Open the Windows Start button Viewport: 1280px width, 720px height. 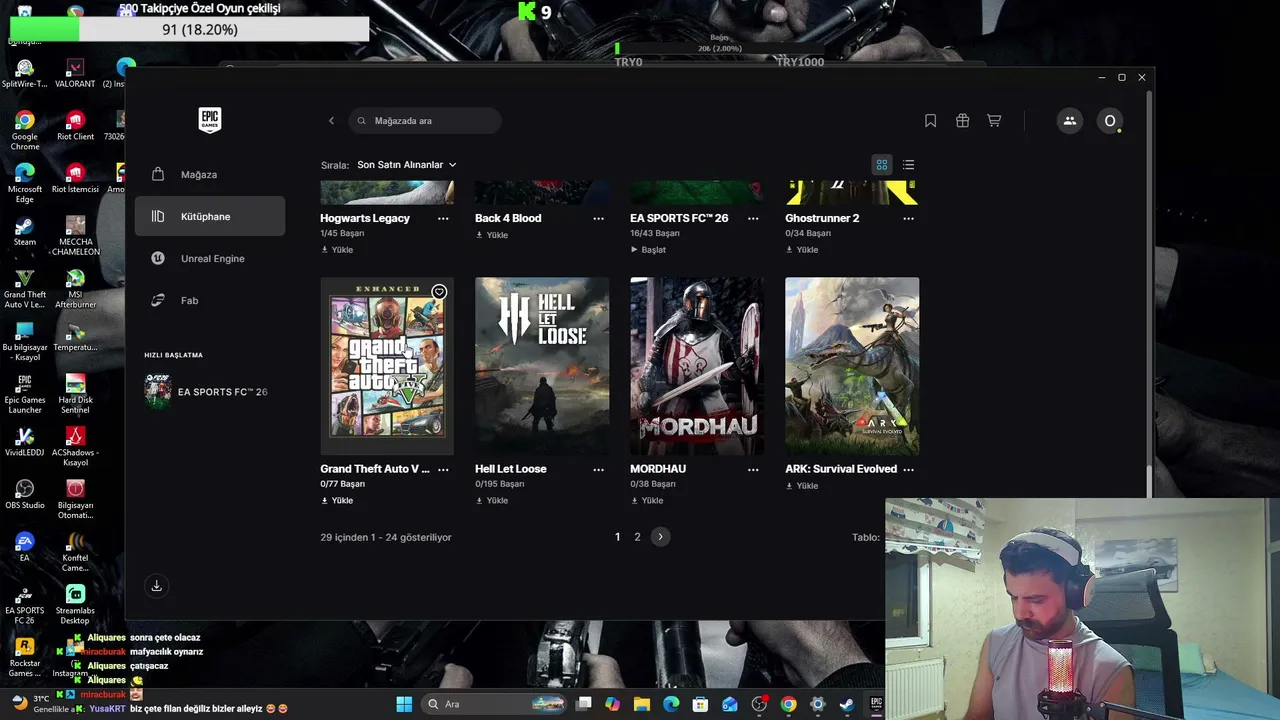pos(404,704)
